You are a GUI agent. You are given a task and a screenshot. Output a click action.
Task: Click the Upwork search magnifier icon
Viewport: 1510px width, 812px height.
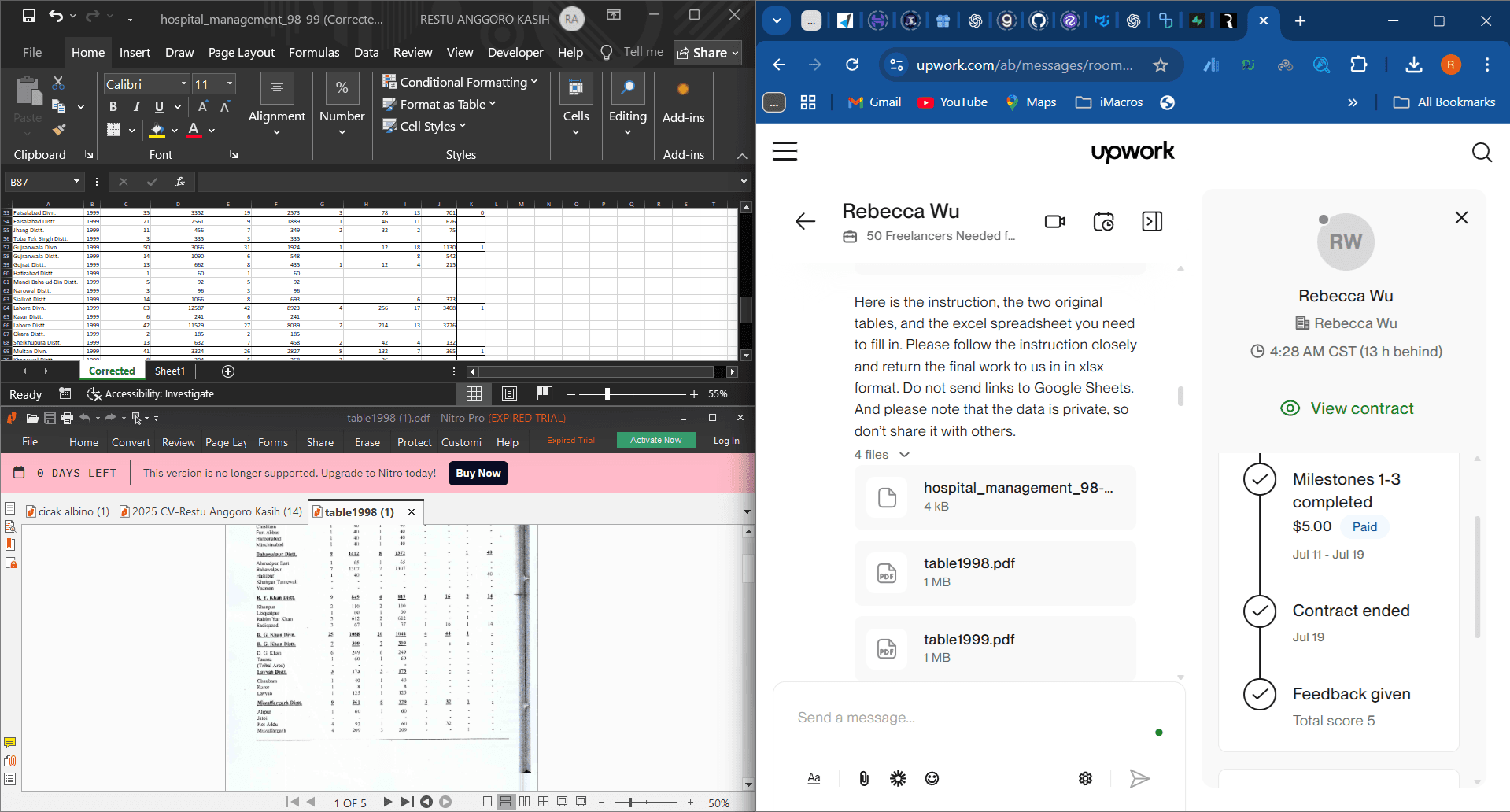[x=1482, y=152]
